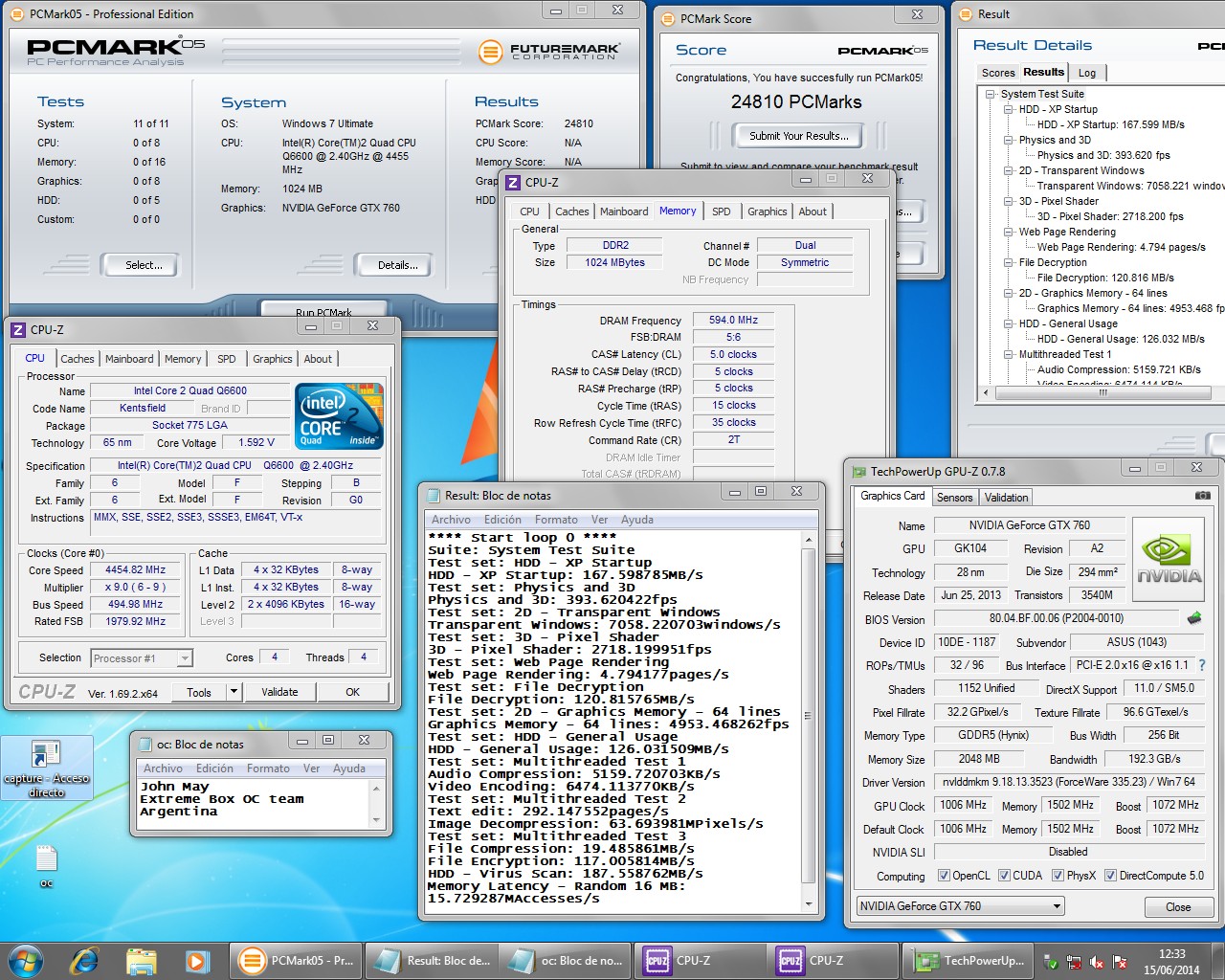
Task: Click the GPU-Z camera screenshot icon
Action: pyautogui.click(x=1202, y=496)
